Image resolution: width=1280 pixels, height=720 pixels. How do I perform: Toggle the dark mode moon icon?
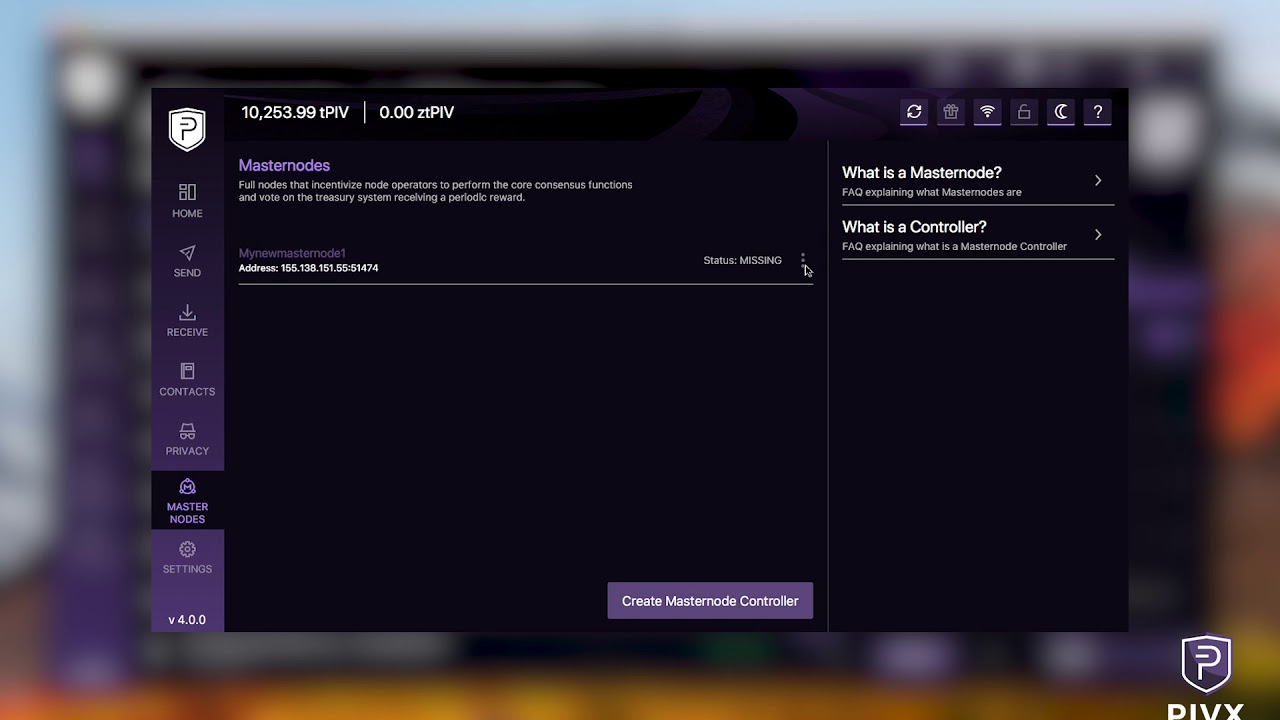click(1061, 112)
